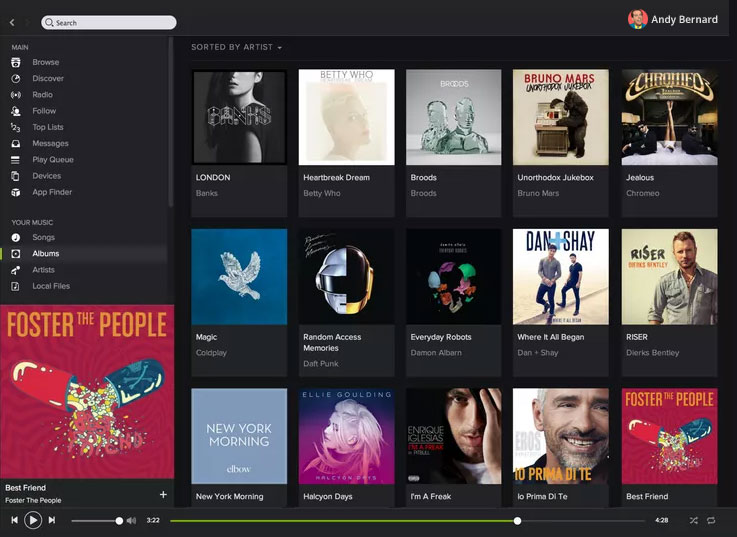Open the Magic album by Coldplay
The width and height of the screenshot is (737, 537).
coord(239,276)
